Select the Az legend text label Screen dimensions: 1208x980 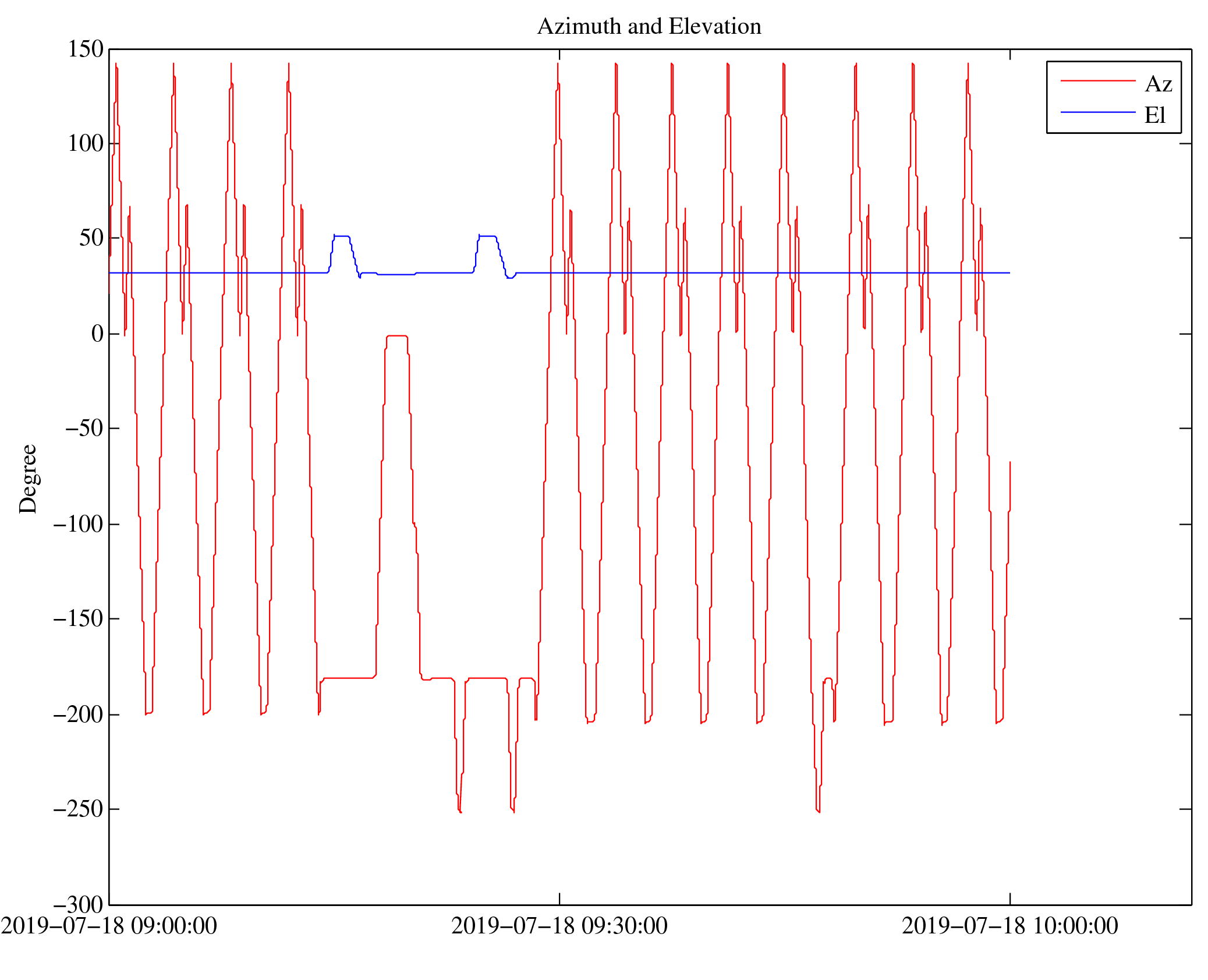click(1158, 84)
